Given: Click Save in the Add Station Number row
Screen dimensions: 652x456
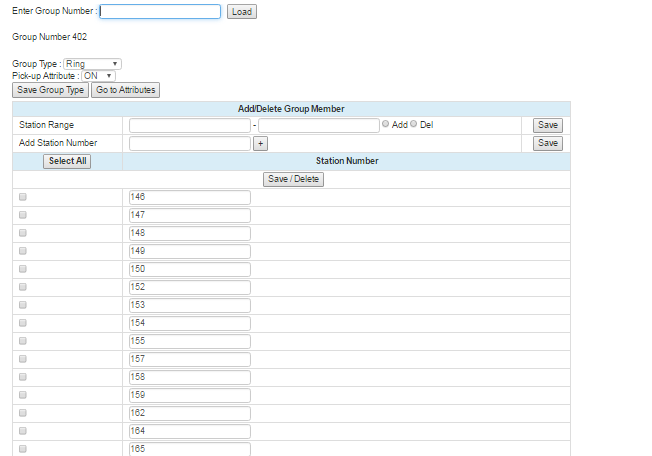Looking at the screenshot, I should pyautogui.click(x=547, y=143).
